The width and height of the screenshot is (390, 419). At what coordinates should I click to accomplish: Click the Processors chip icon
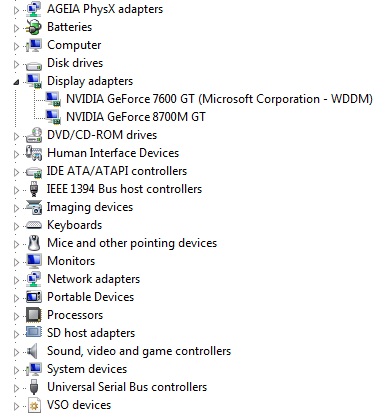pyautogui.click(x=34, y=315)
